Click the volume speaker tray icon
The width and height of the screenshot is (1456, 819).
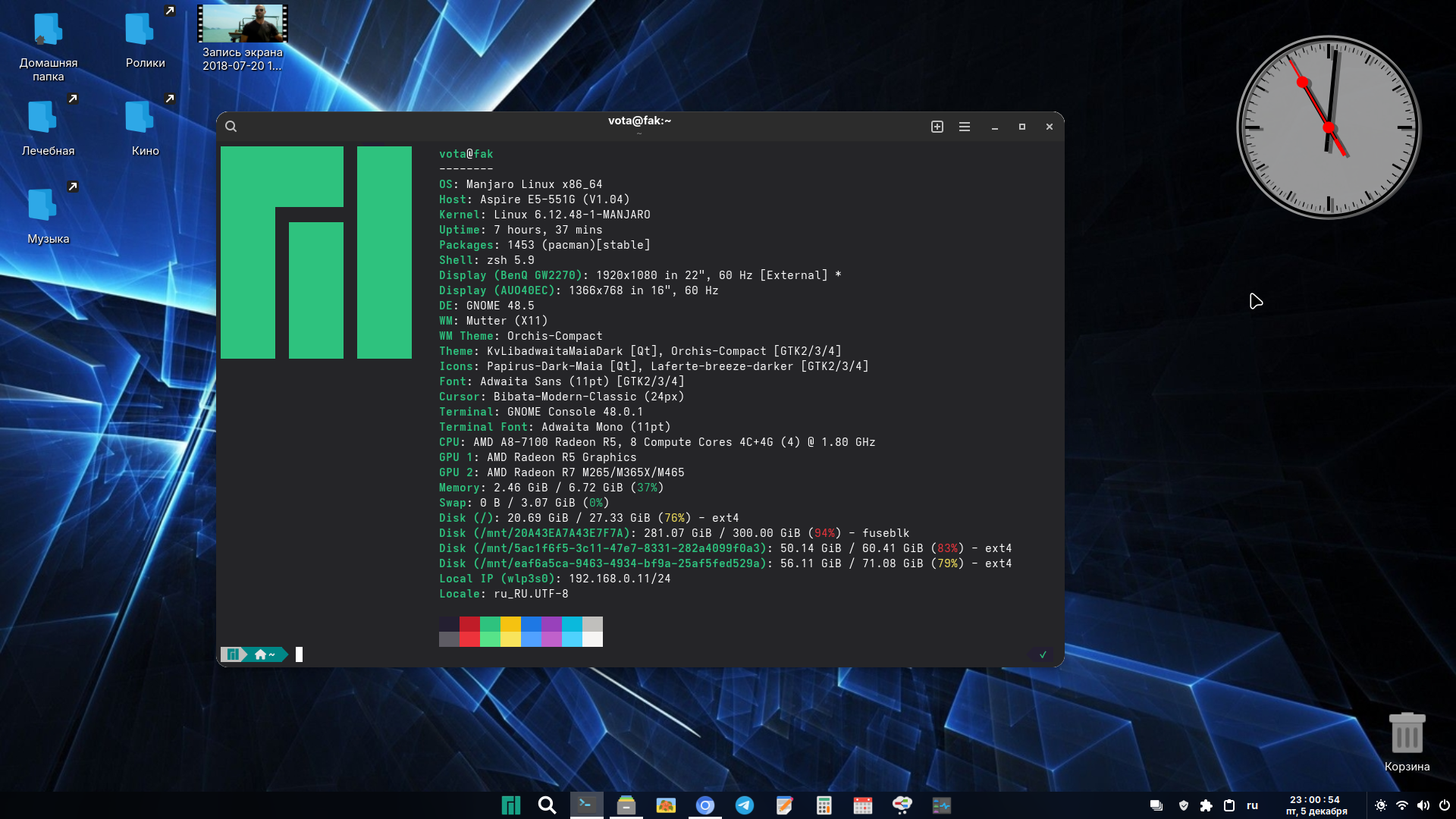coord(1423,805)
